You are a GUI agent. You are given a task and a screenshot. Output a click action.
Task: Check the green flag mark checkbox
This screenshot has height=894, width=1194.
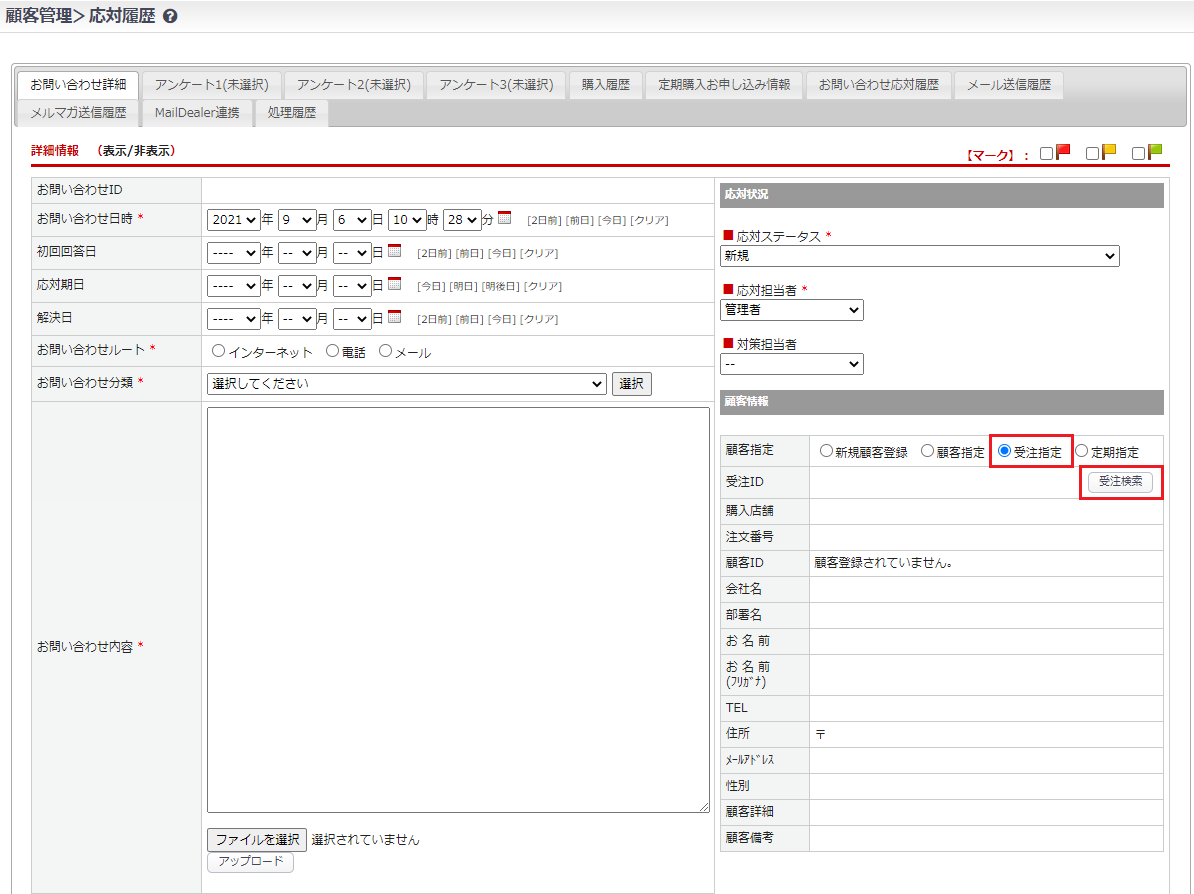1138,153
